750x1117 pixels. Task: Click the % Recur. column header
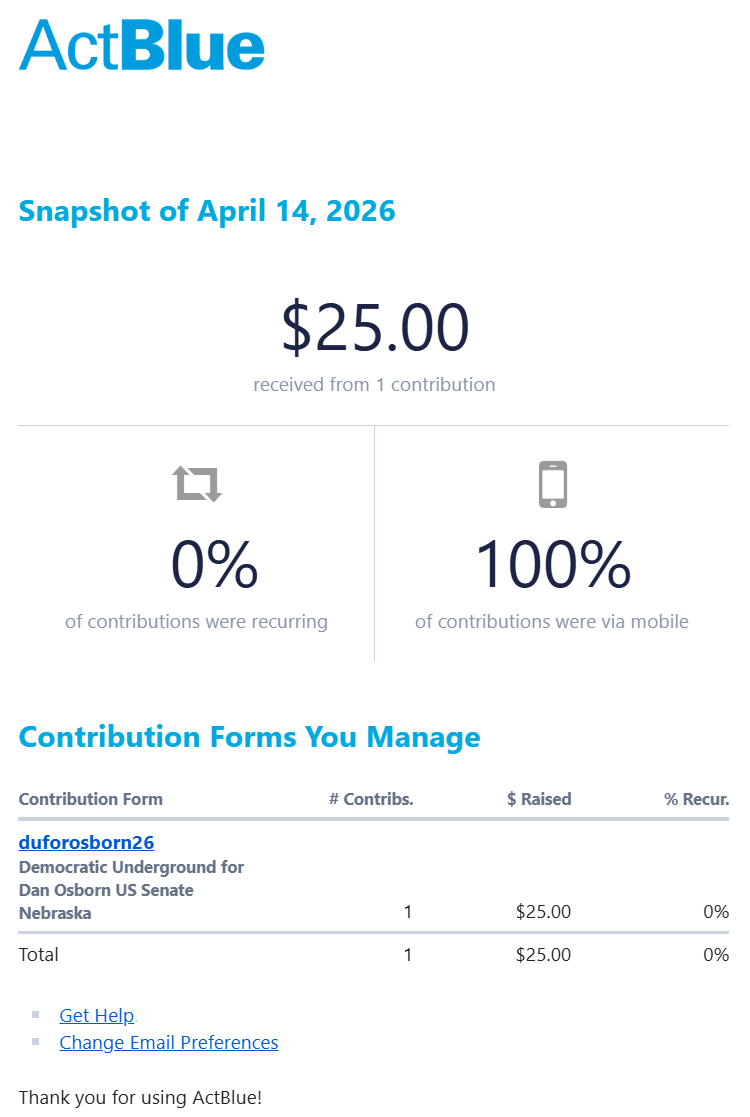pos(697,799)
